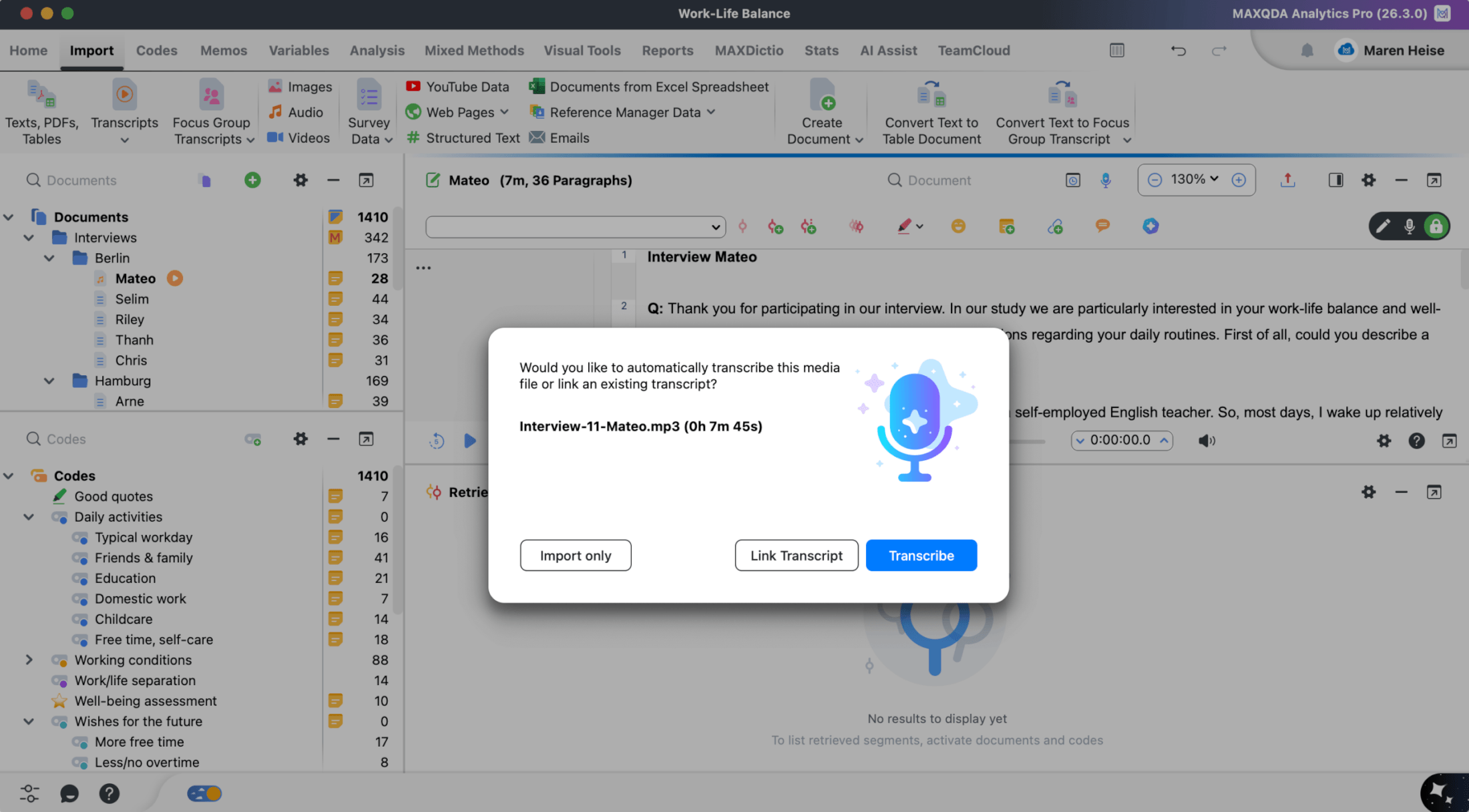Click the highlight coding pen icon
The height and width of the screenshot is (812, 1469).
tap(904, 226)
